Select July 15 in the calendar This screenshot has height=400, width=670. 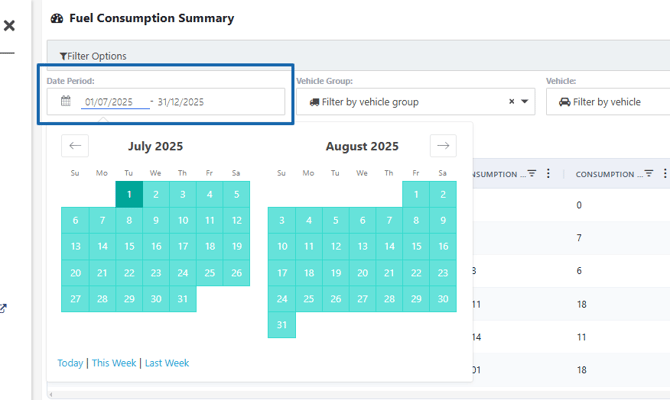129,246
